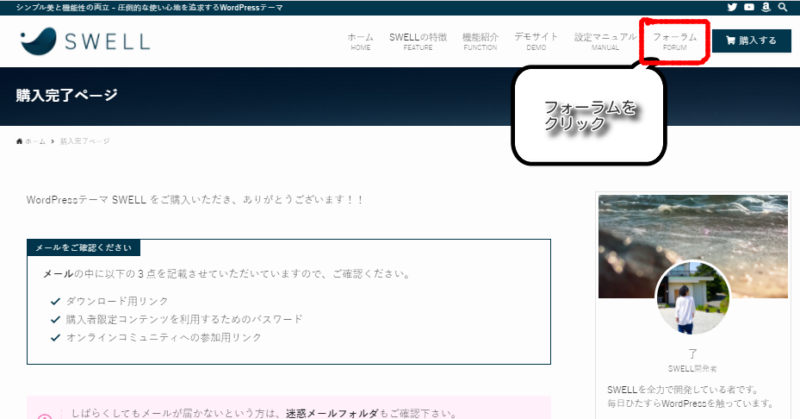Viewport: 800px width, 419px height.
Task: Open the Twitter icon in top bar
Action: 732,7
